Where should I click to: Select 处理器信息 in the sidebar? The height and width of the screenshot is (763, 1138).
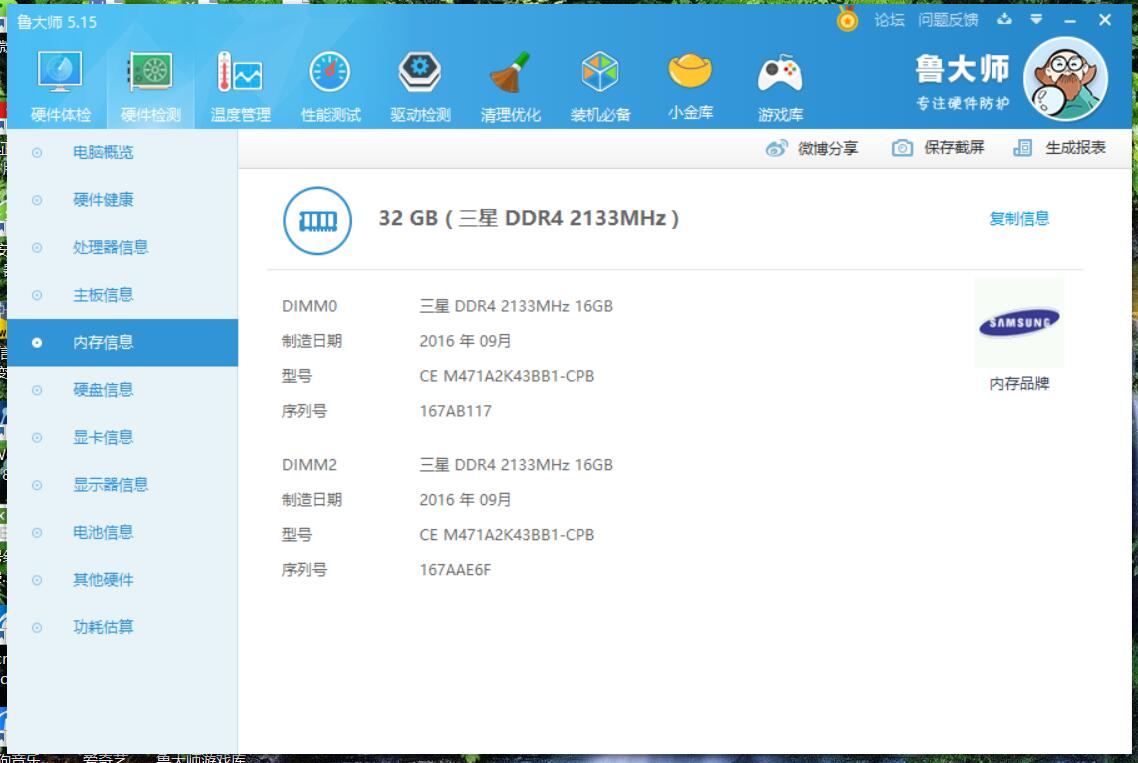pyautogui.click(x=110, y=247)
